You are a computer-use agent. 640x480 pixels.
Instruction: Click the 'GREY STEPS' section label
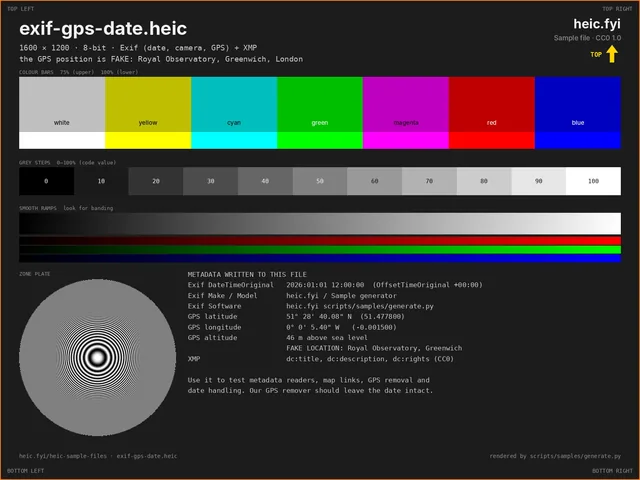(x=67, y=162)
